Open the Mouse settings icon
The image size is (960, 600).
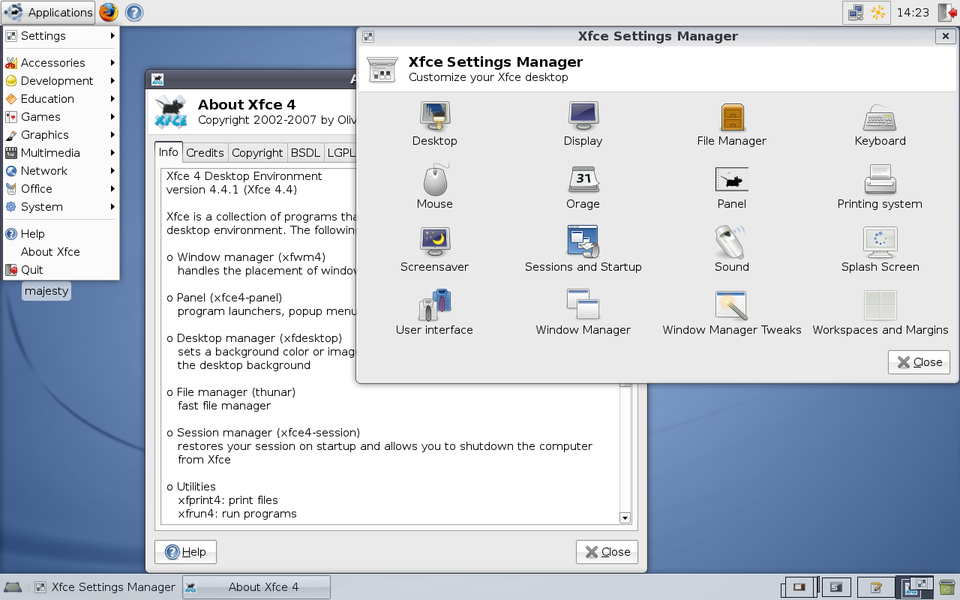pyautogui.click(x=435, y=187)
